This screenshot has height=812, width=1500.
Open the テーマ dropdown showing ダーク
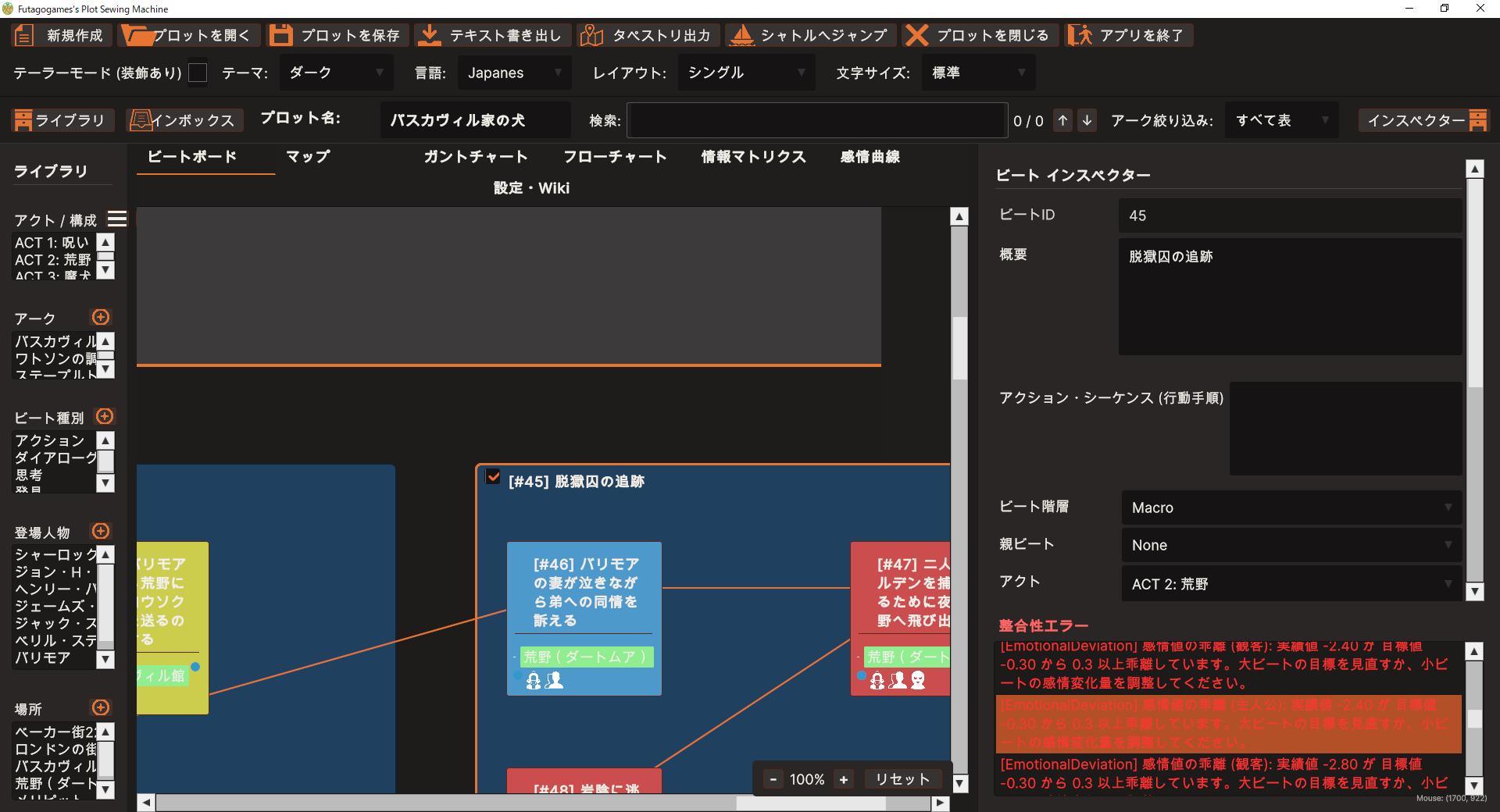[x=335, y=73]
